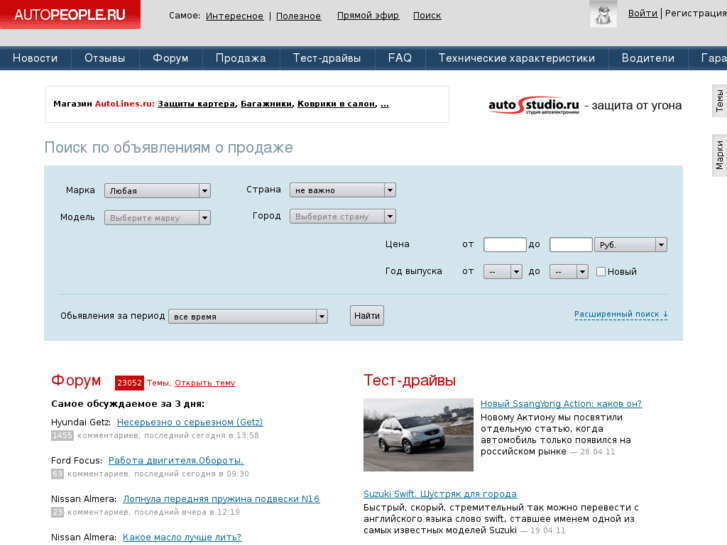
Task: Click the Найти button
Action: (367, 315)
